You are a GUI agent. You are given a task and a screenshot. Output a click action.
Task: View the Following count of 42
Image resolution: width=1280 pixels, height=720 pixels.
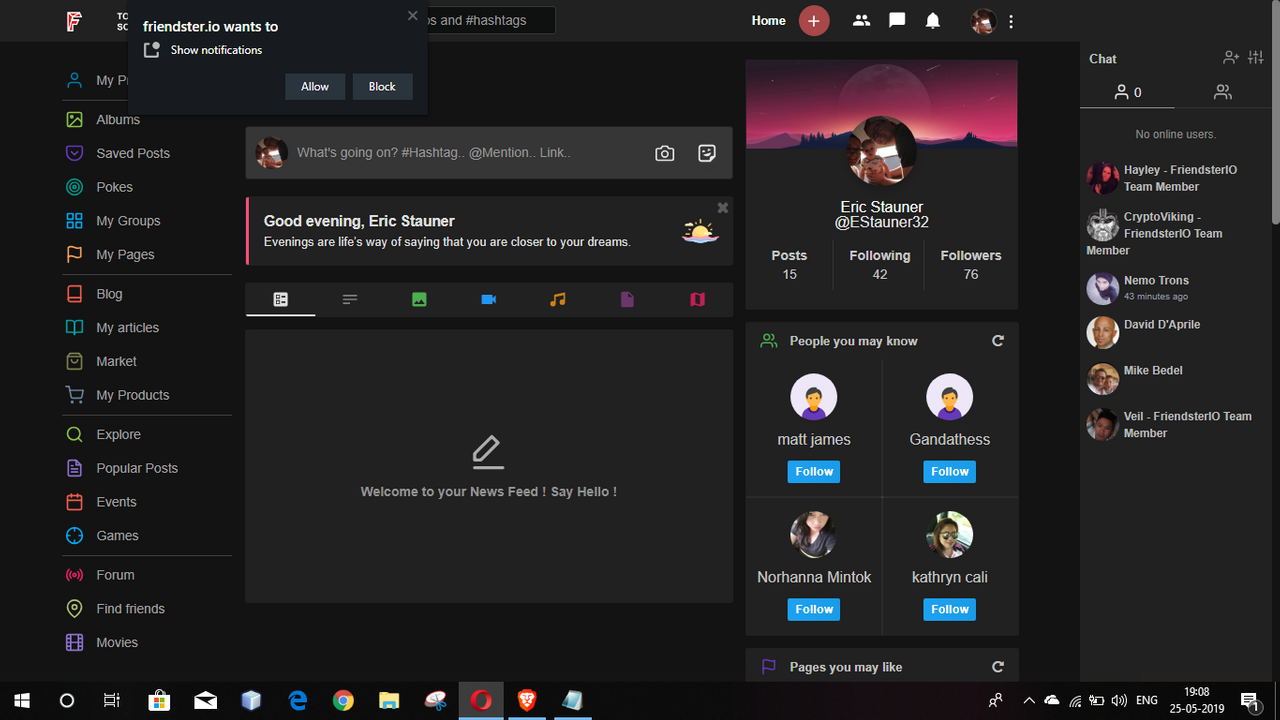point(880,265)
